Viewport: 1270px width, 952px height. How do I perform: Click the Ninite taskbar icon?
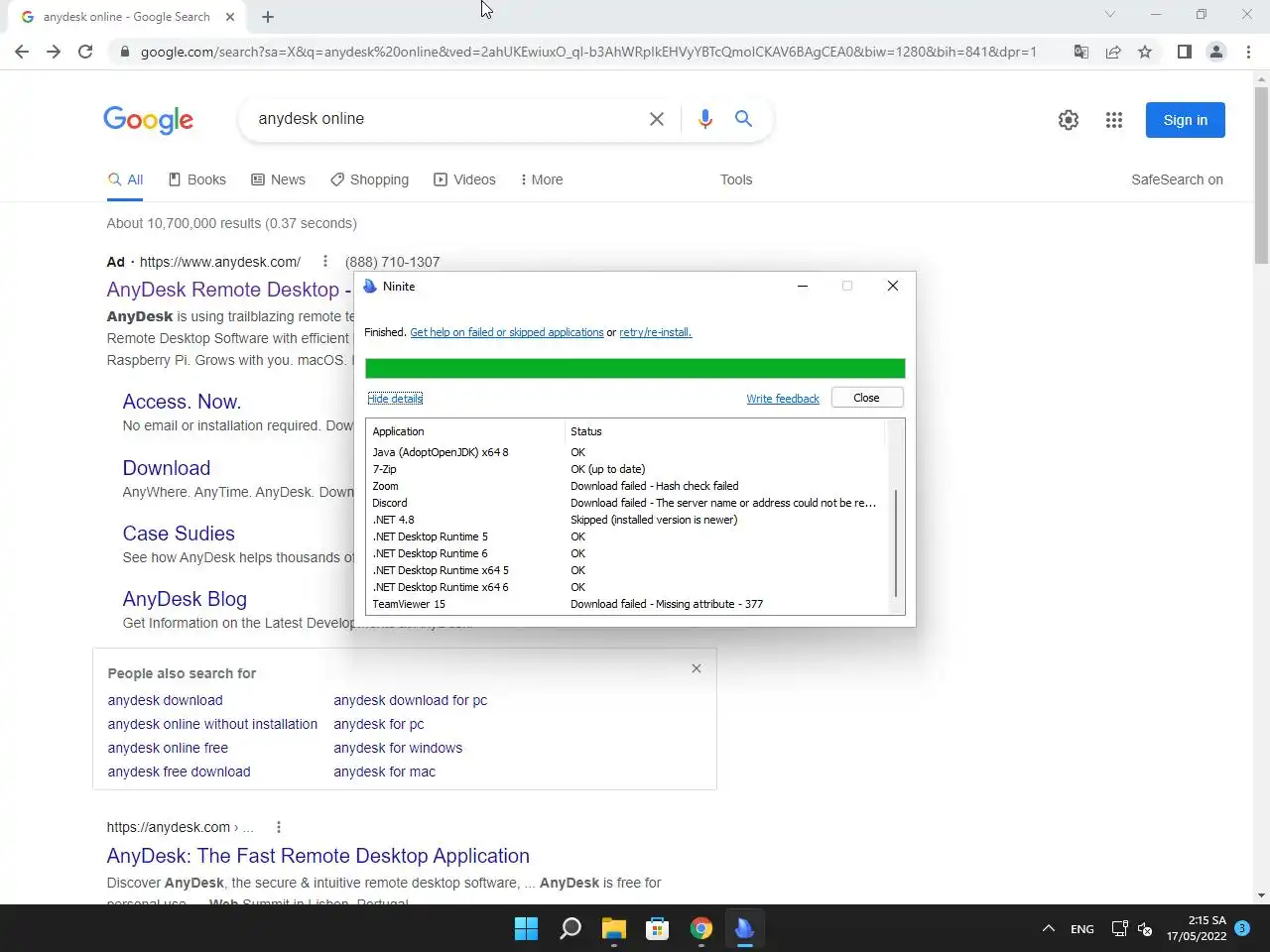[x=745, y=928]
